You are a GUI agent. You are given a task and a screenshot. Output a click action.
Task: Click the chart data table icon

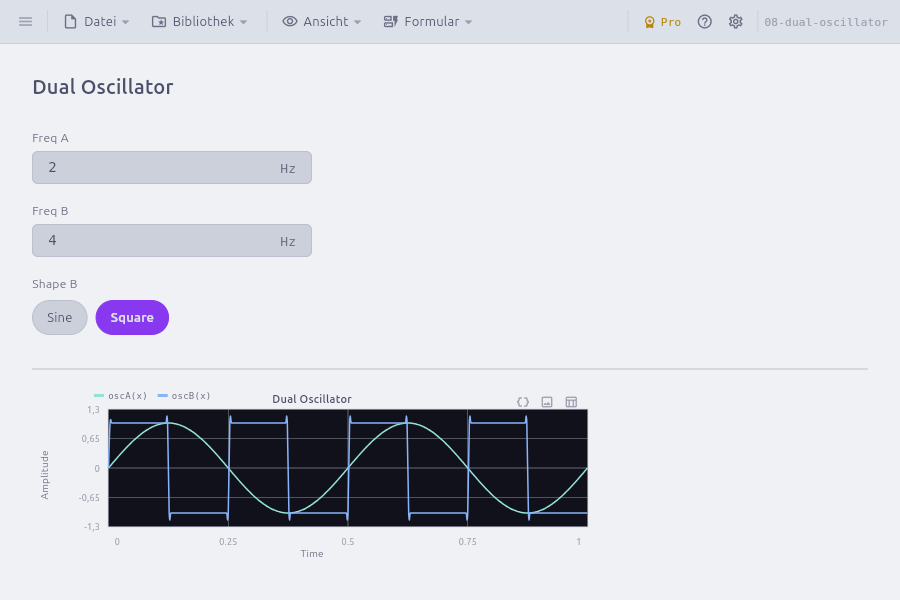click(571, 401)
